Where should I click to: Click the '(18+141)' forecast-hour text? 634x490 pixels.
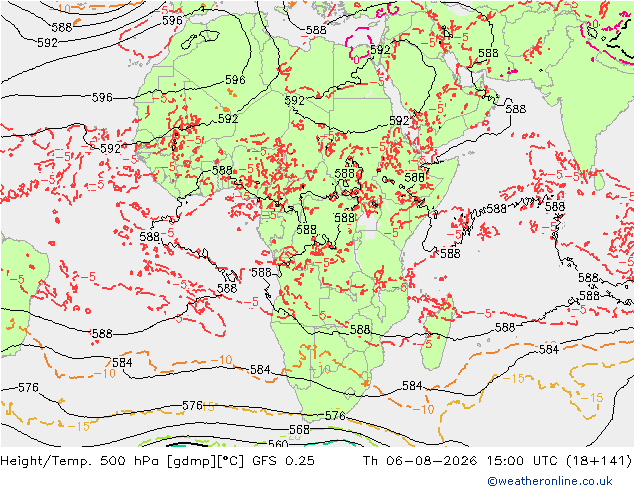pos(598,460)
